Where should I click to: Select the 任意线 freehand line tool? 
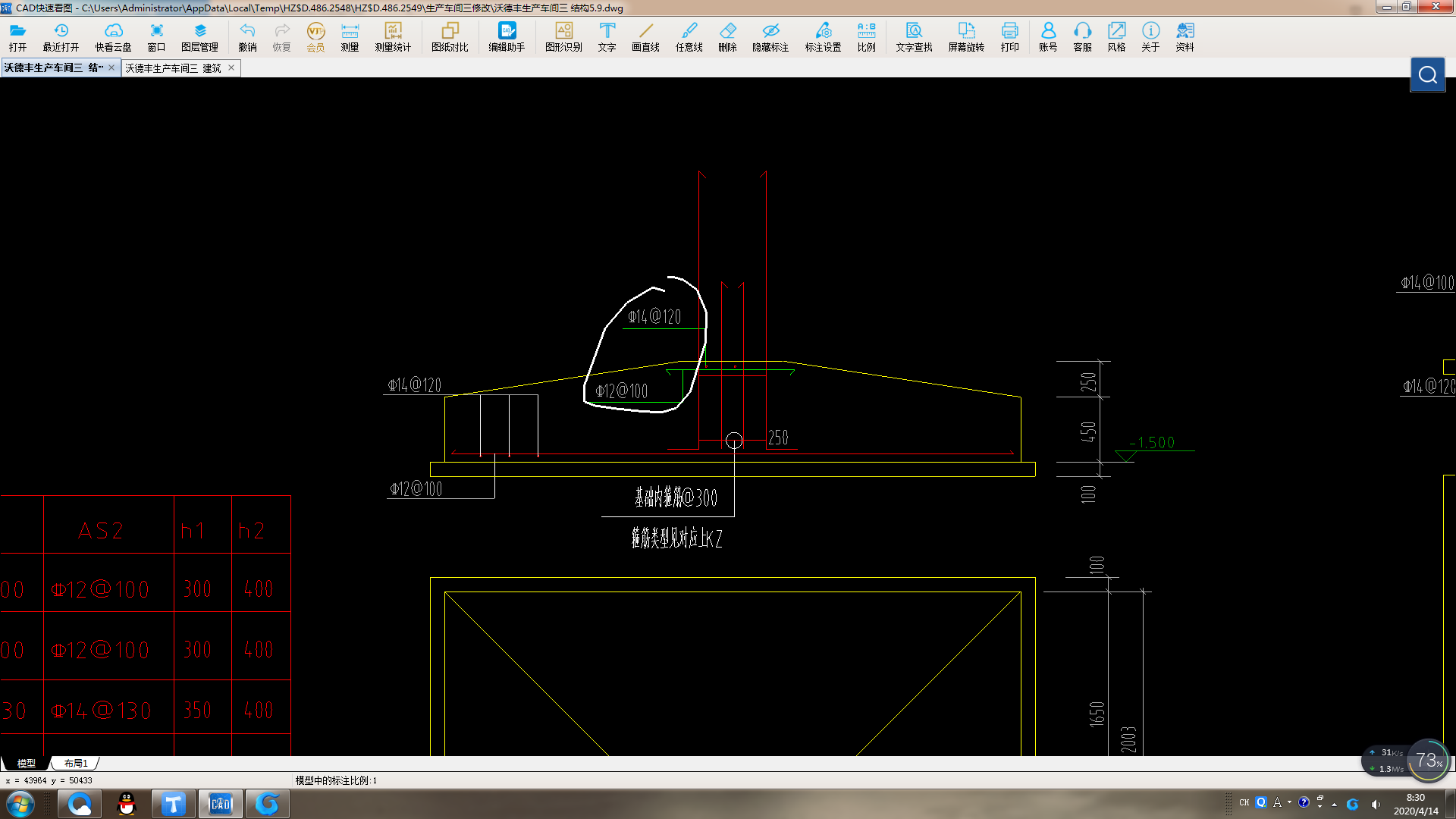[689, 36]
